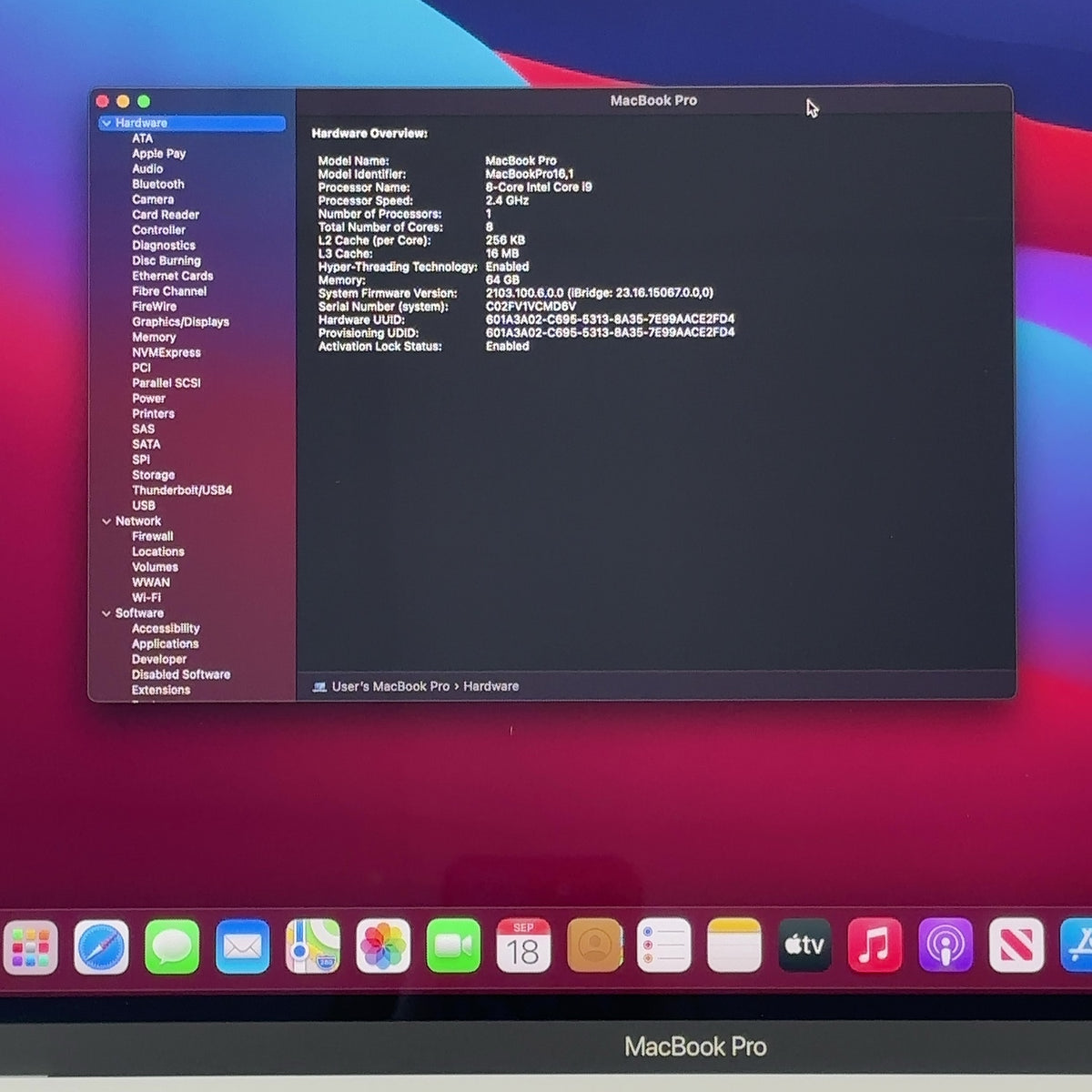Select Card Reader in sidebar
Screen dimensions: 1092x1092
(x=165, y=215)
